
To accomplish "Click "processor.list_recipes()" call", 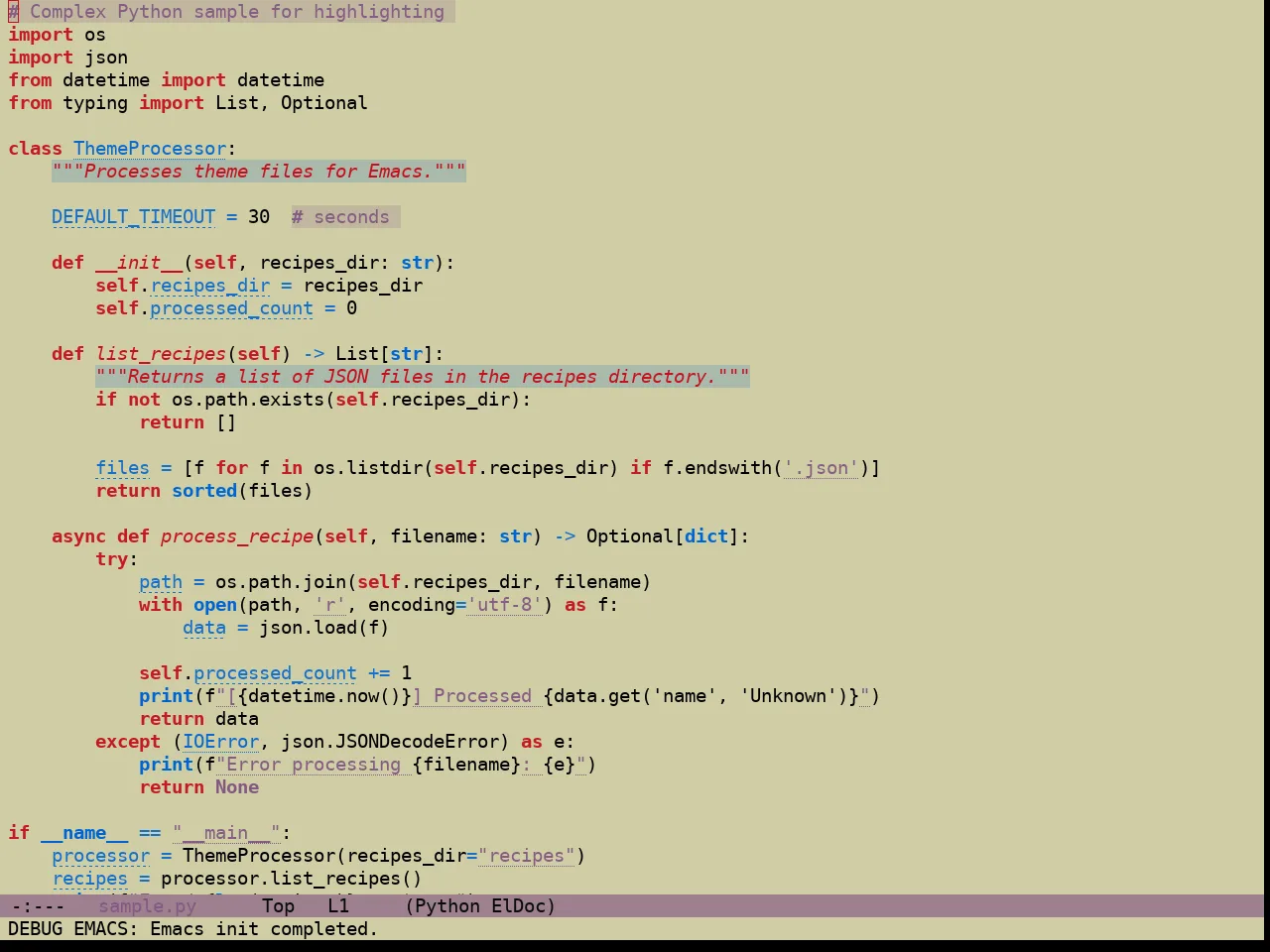I will [x=292, y=879].
